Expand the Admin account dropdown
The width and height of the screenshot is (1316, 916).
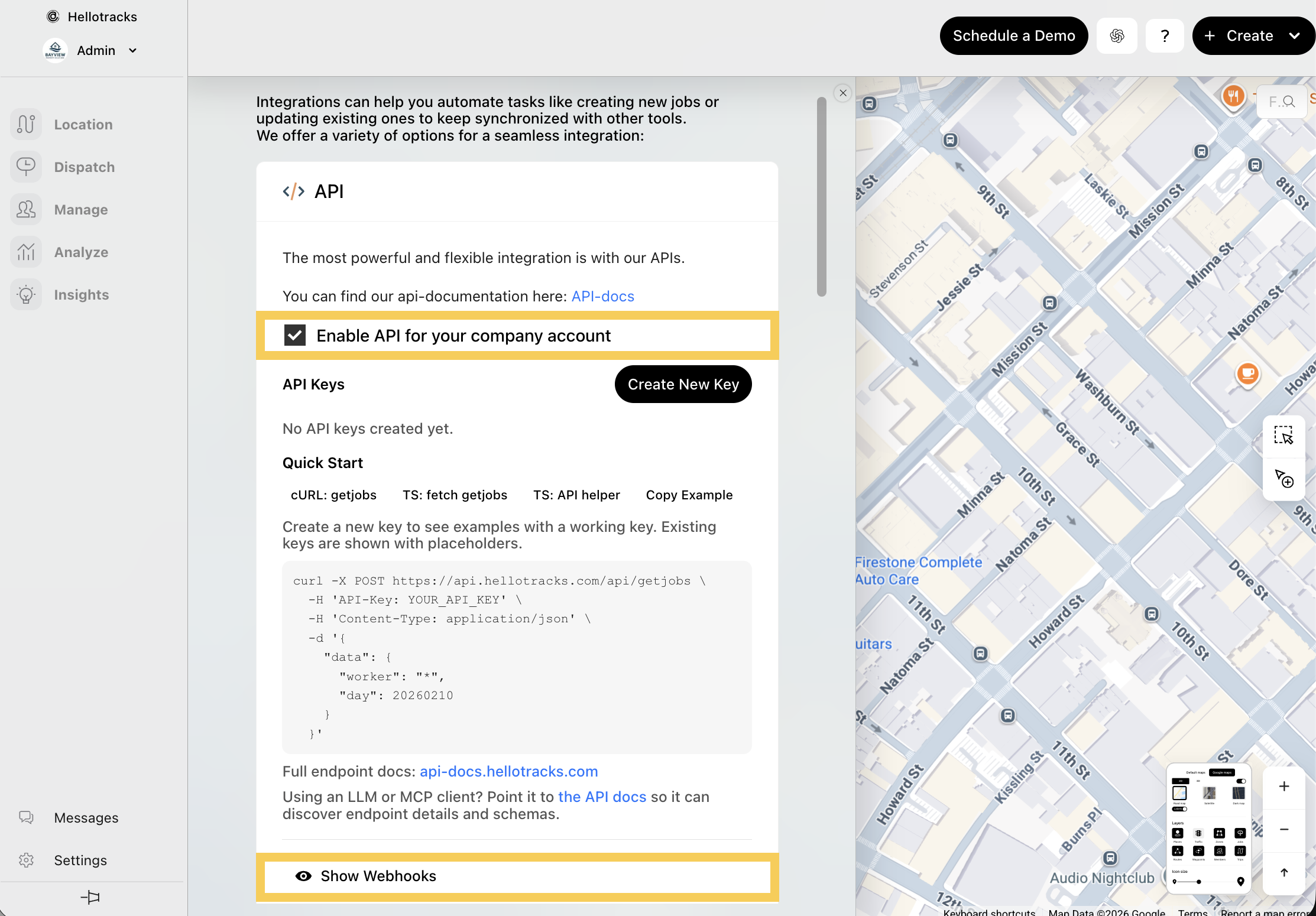[x=132, y=51]
